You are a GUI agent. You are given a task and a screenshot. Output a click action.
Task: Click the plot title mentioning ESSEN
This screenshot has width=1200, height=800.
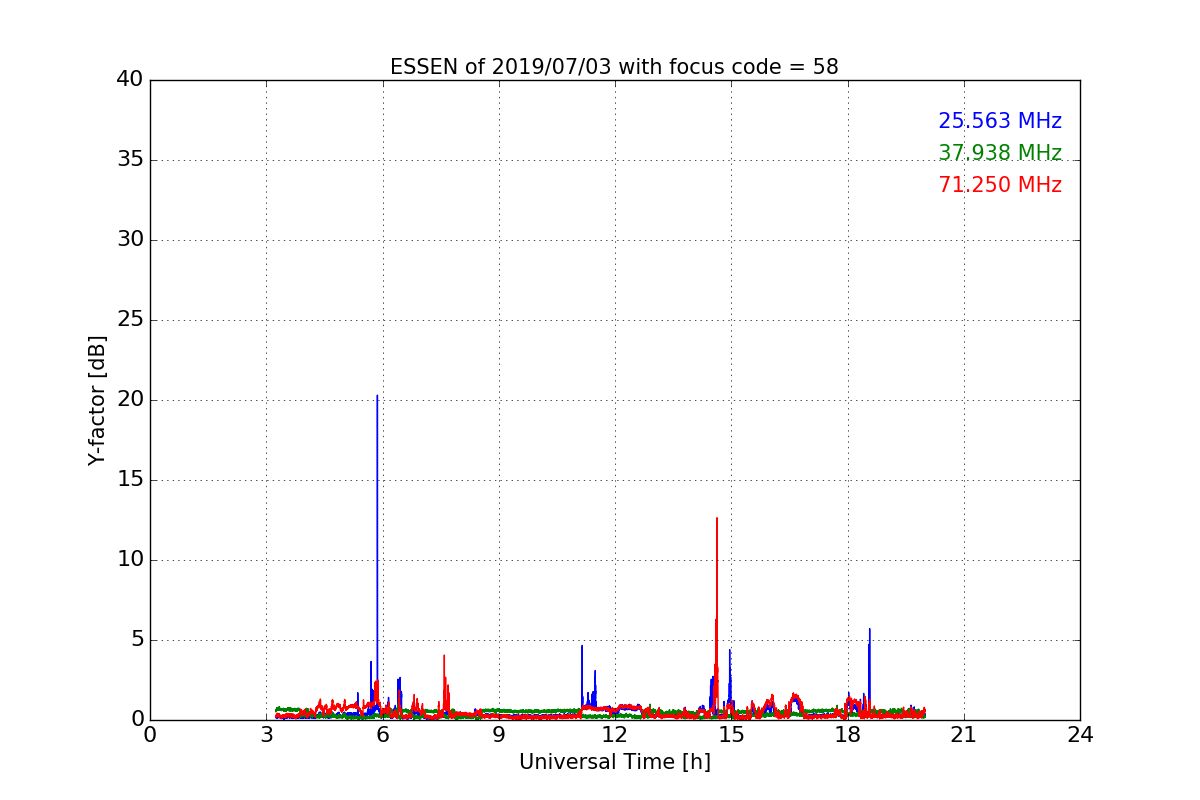pos(614,67)
